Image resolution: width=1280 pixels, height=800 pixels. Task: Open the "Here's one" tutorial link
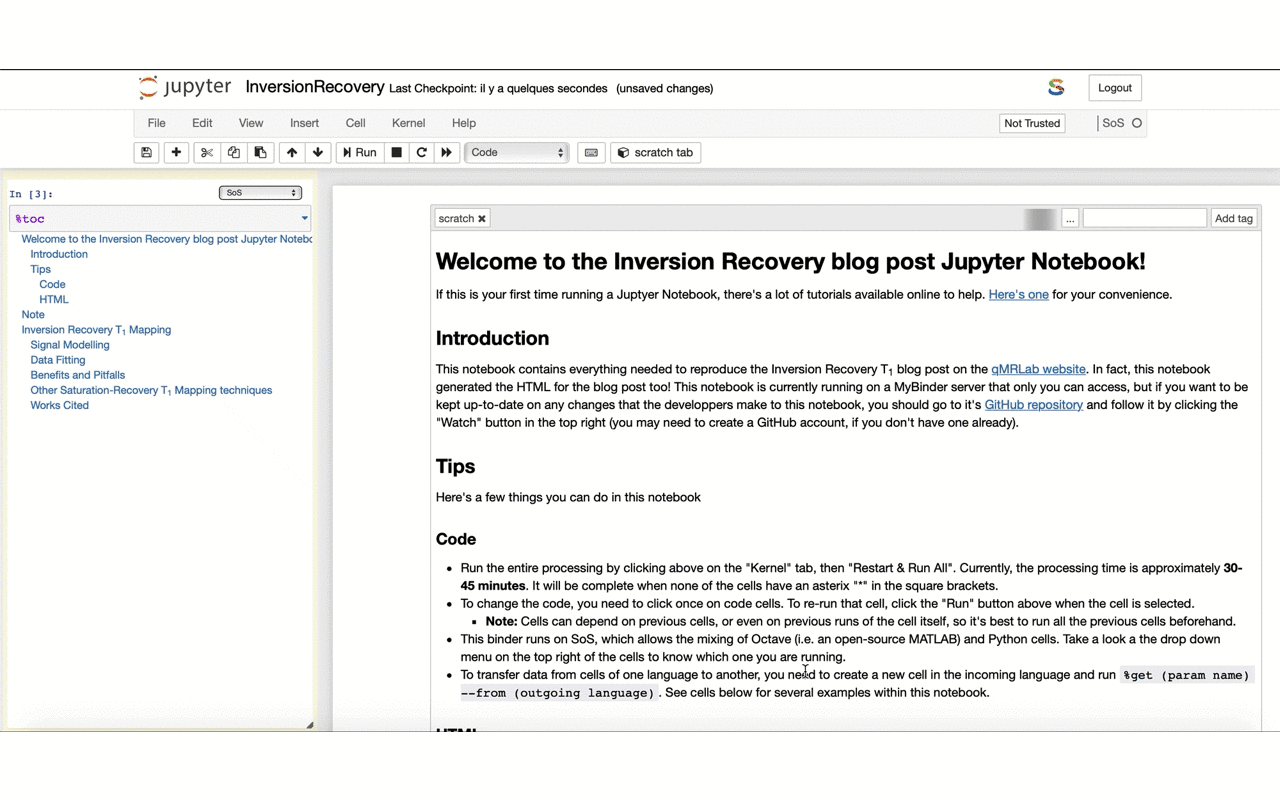click(1018, 294)
